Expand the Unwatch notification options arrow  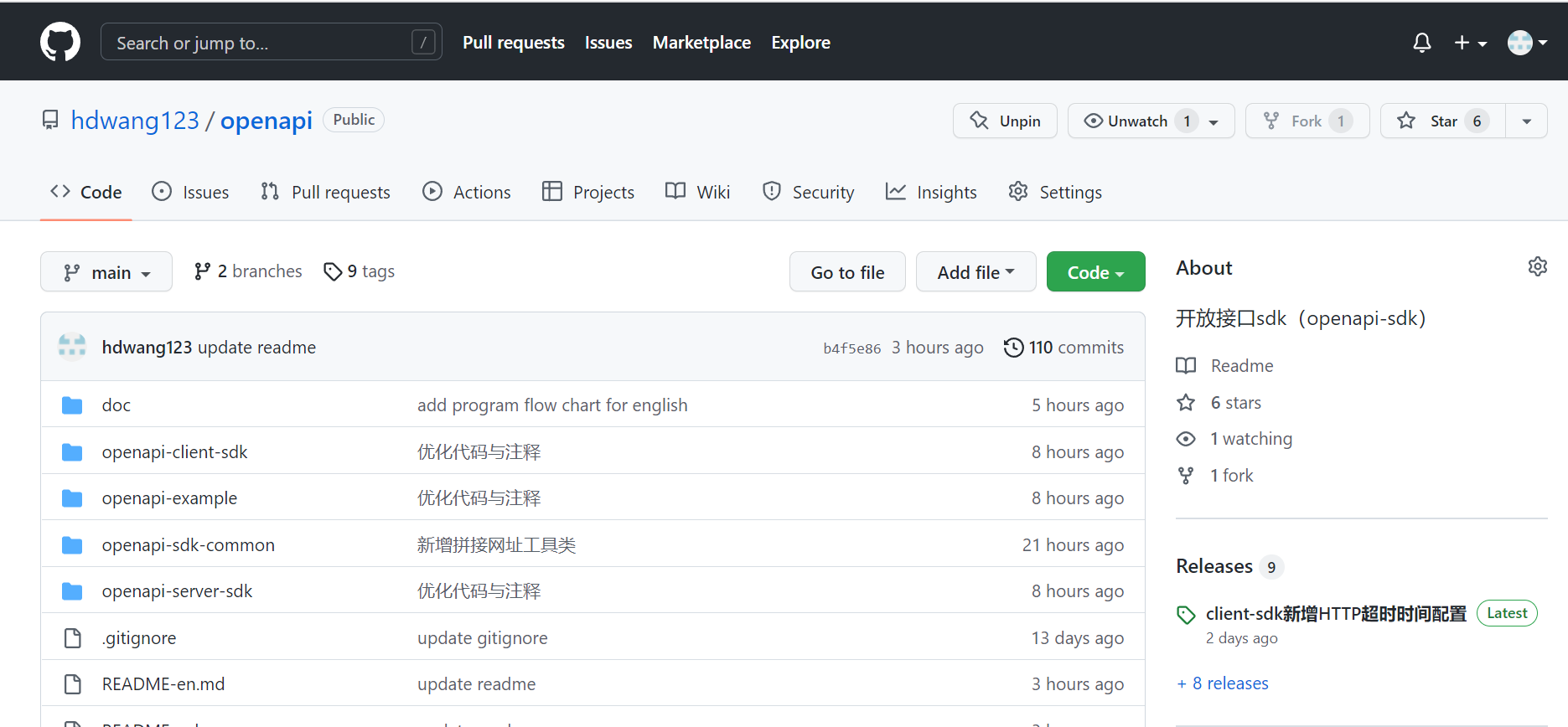(1214, 121)
